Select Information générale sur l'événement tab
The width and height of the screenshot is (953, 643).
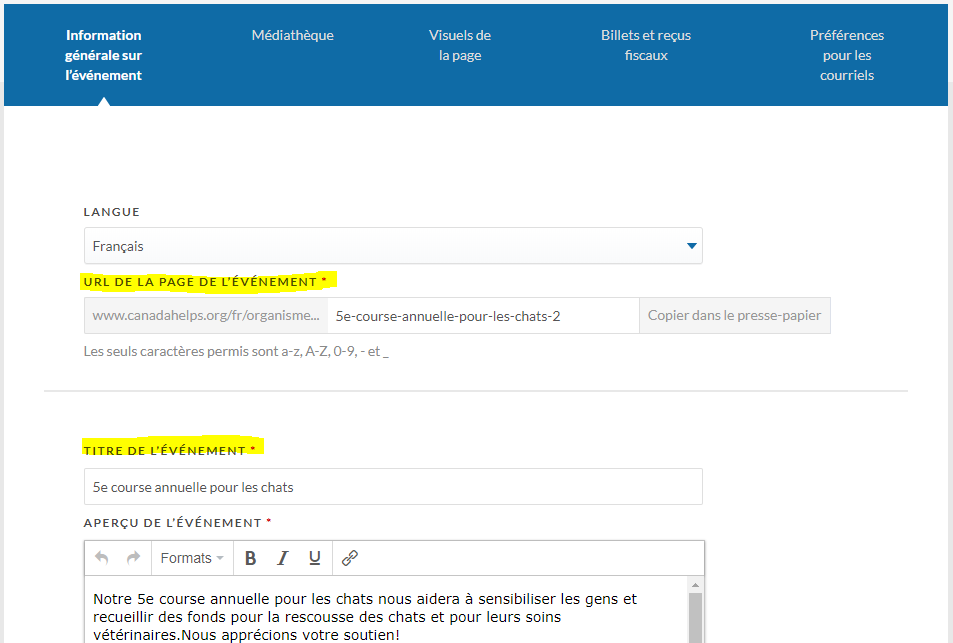coord(104,55)
